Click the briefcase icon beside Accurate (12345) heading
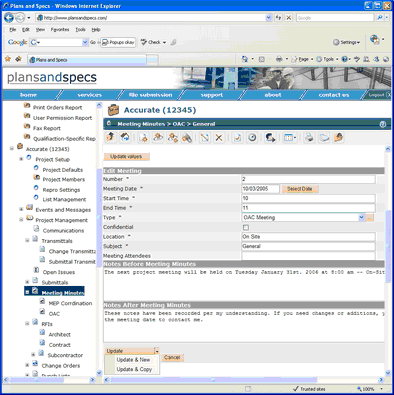Screen dimensions: 394x395 coord(113,110)
